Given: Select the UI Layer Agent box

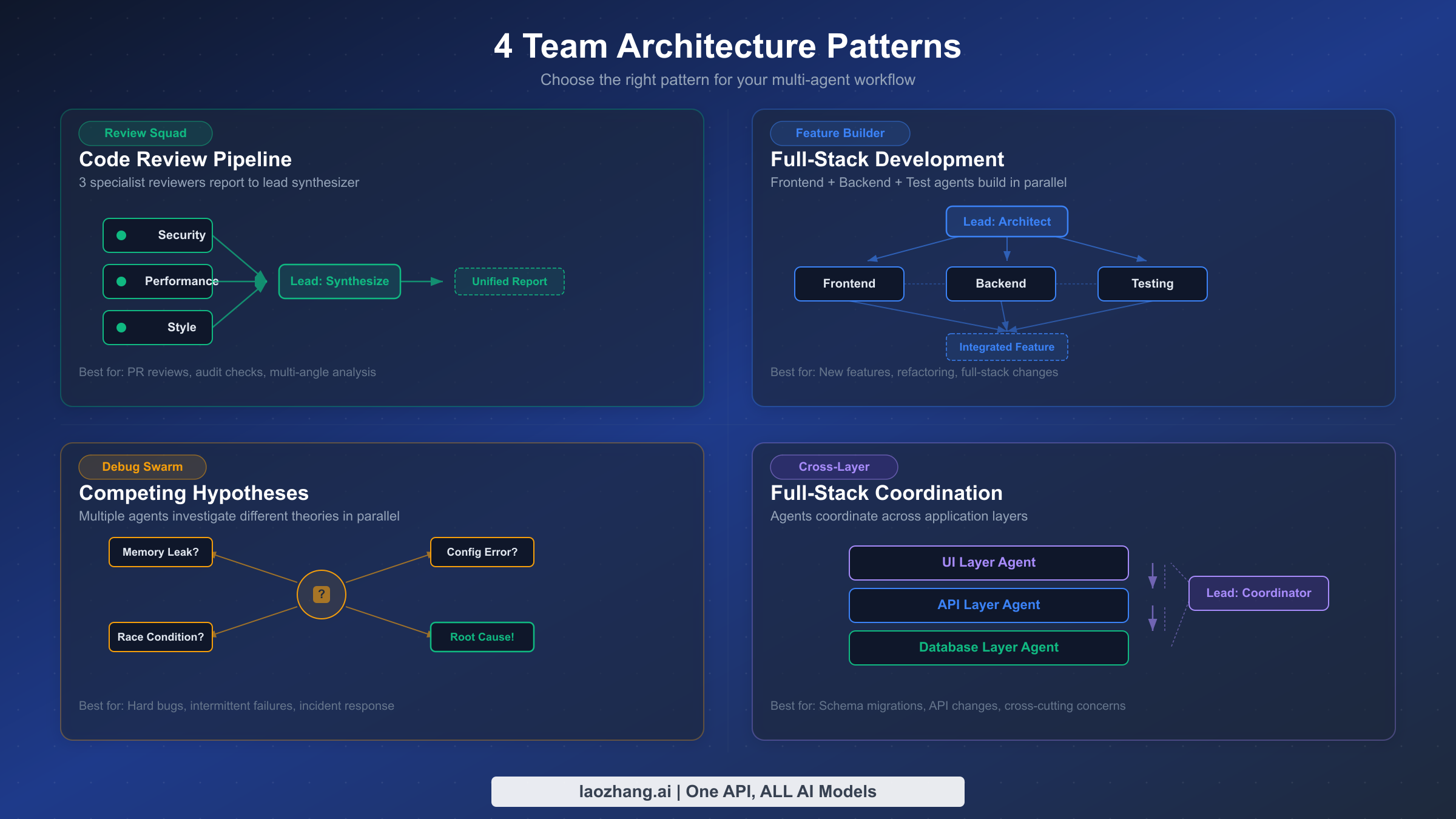Looking at the screenshot, I should (x=988, y=562).
